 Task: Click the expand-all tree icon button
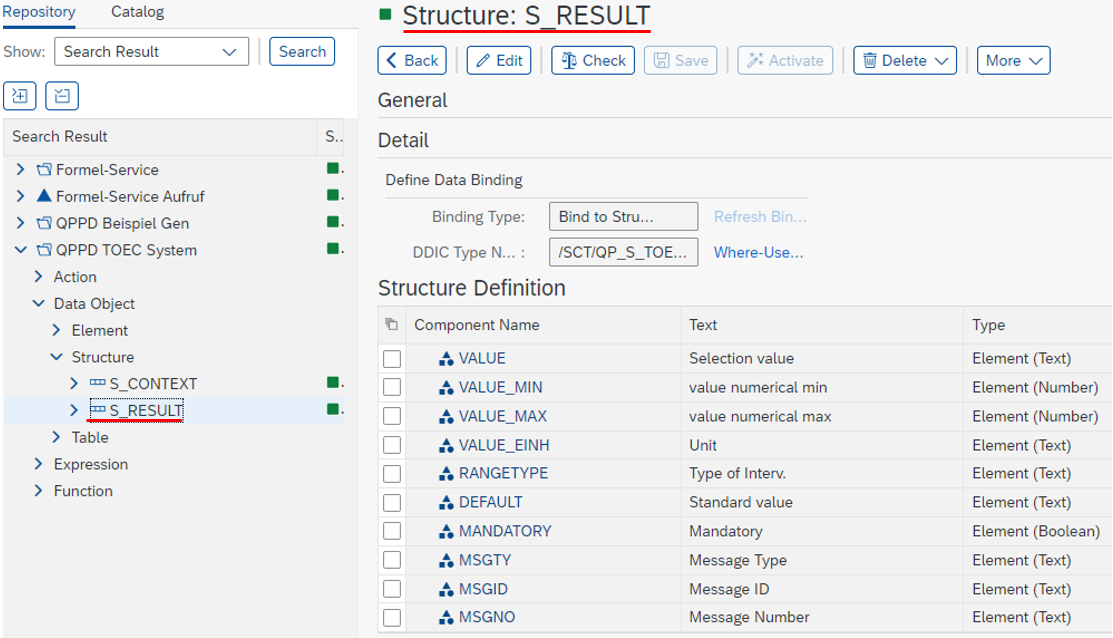tap(21, 96)
